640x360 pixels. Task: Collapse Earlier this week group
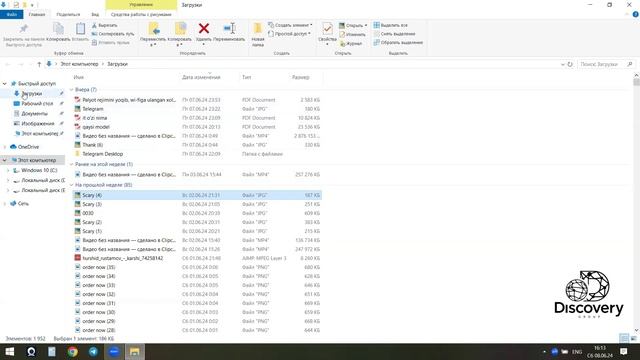(x=71, y=164)
